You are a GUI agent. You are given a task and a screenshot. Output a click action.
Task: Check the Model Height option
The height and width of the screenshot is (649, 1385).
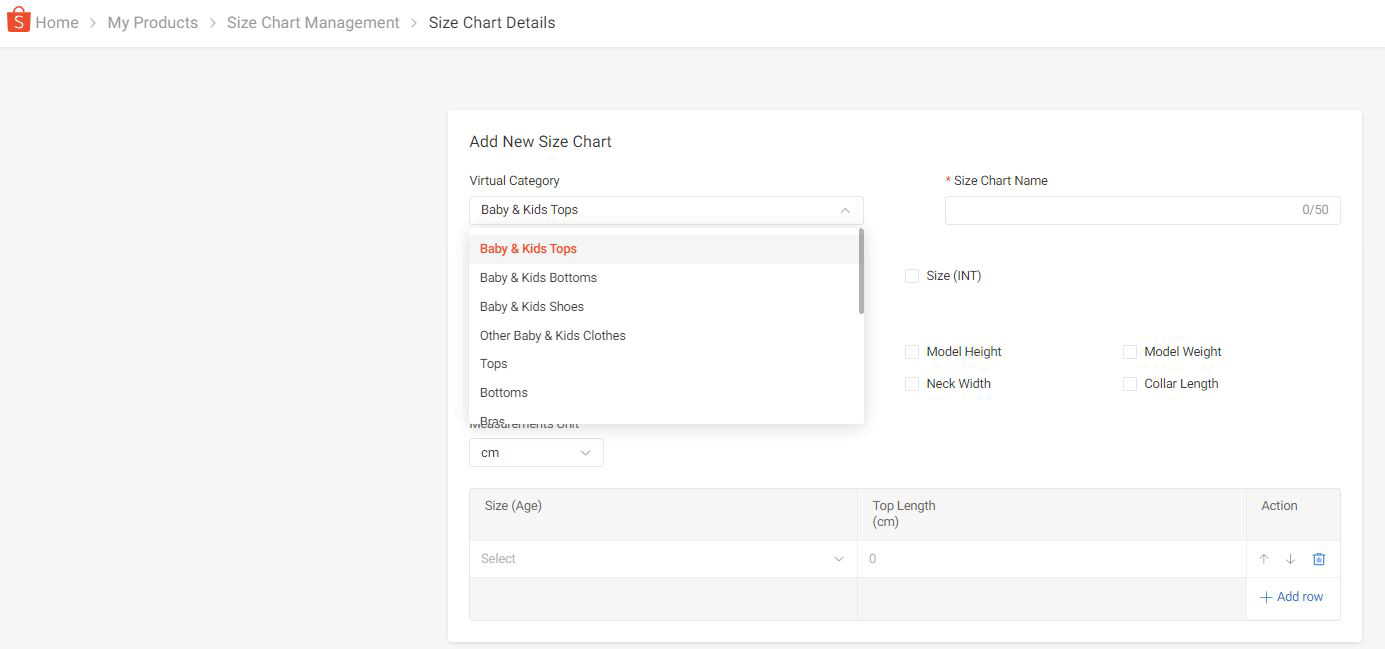point(911,351)
